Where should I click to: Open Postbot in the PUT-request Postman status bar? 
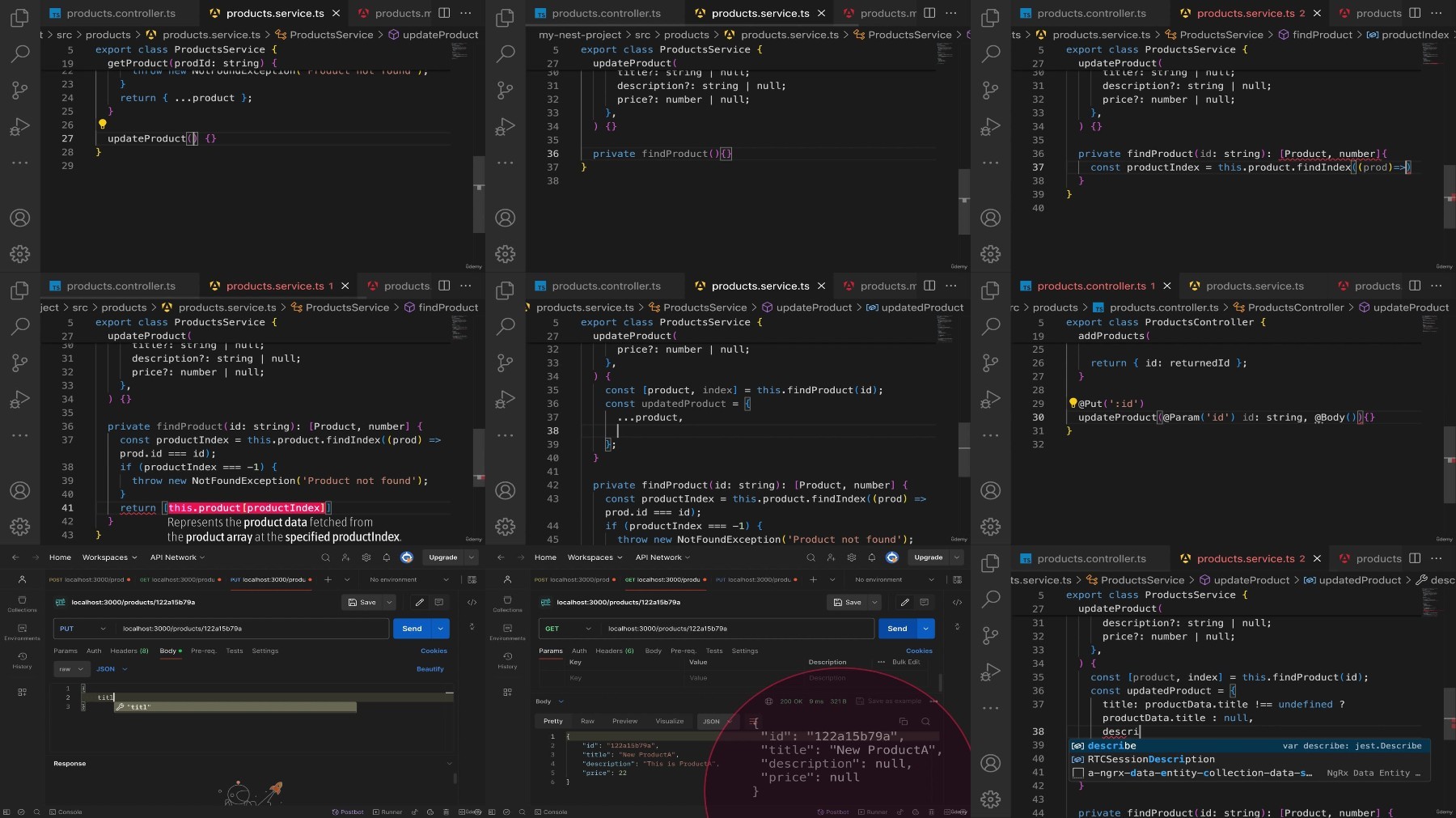click(348, 812)
